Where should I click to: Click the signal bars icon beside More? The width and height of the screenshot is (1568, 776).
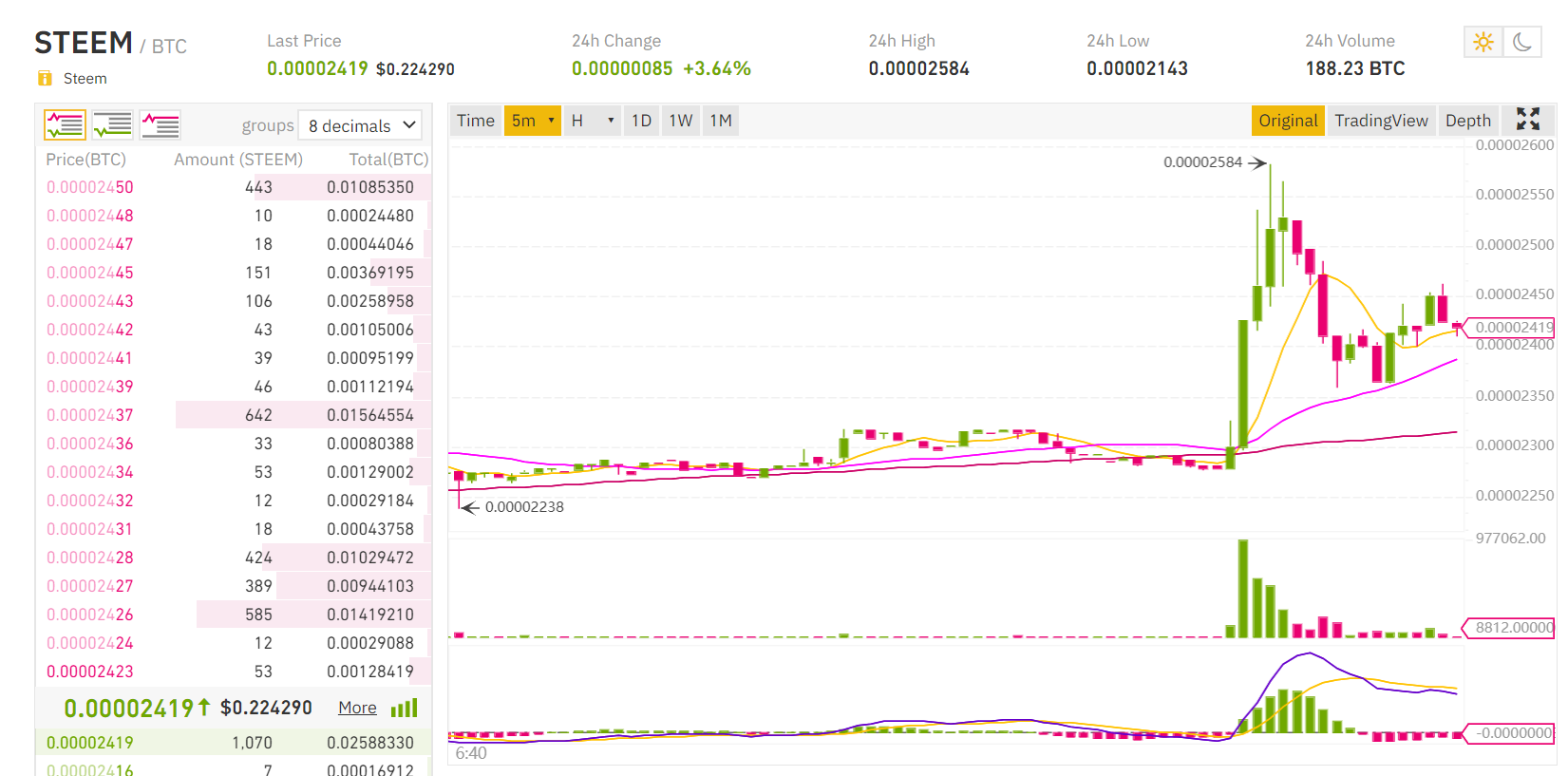click(x=405, y=708)
